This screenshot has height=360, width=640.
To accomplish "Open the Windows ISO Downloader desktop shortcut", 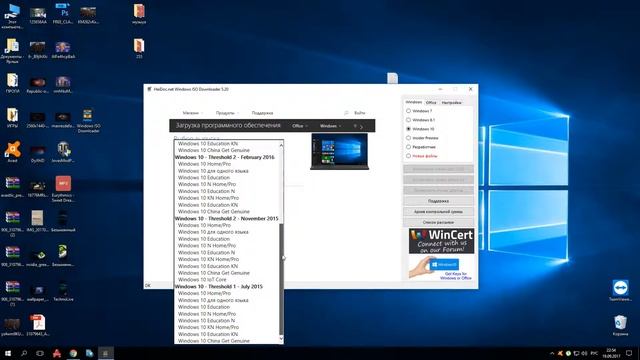I will pyautogui.click(x=88, y=120).
